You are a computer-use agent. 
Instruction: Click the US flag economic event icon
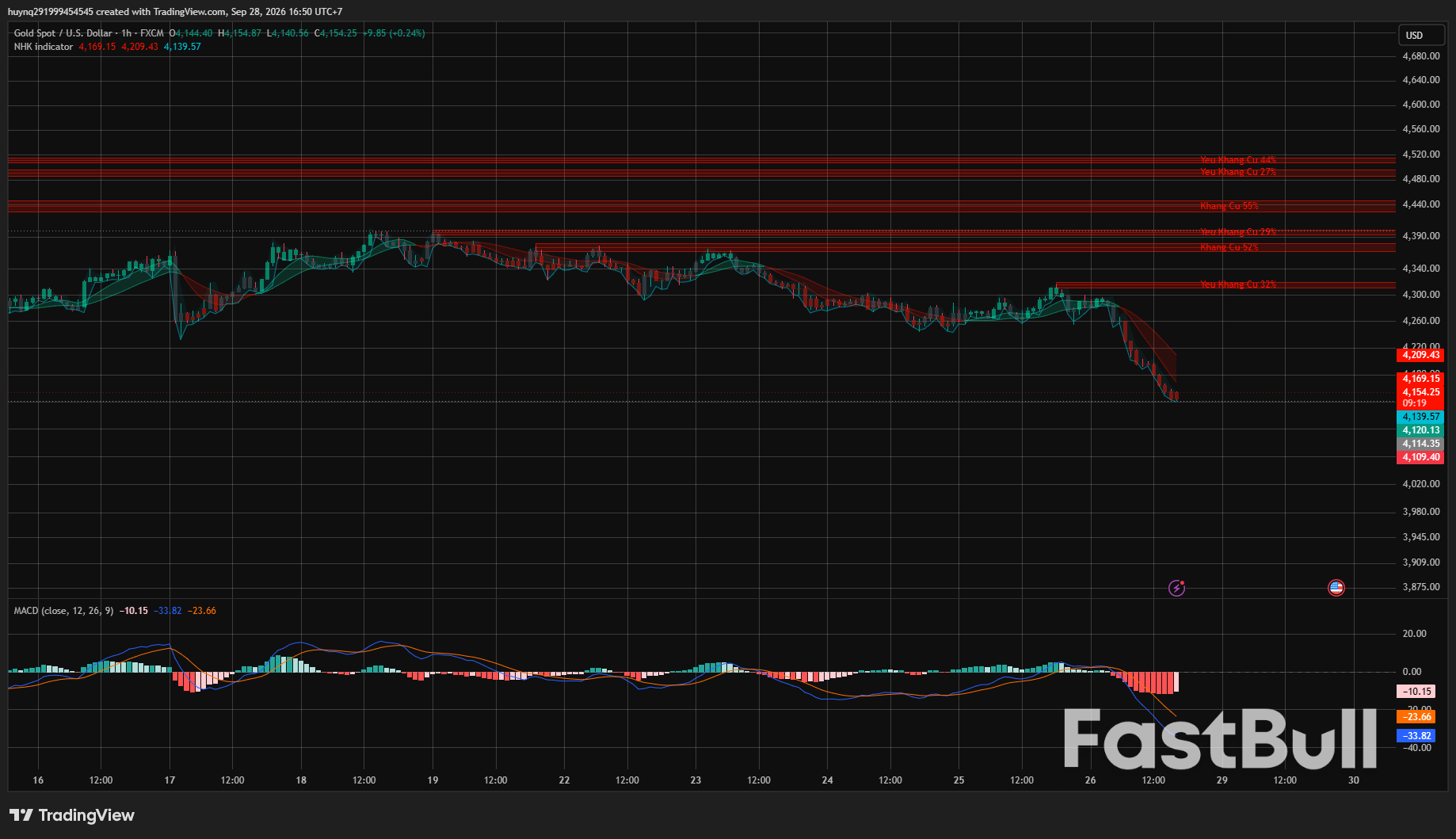pyautogui.click(x=1336, y=588)
